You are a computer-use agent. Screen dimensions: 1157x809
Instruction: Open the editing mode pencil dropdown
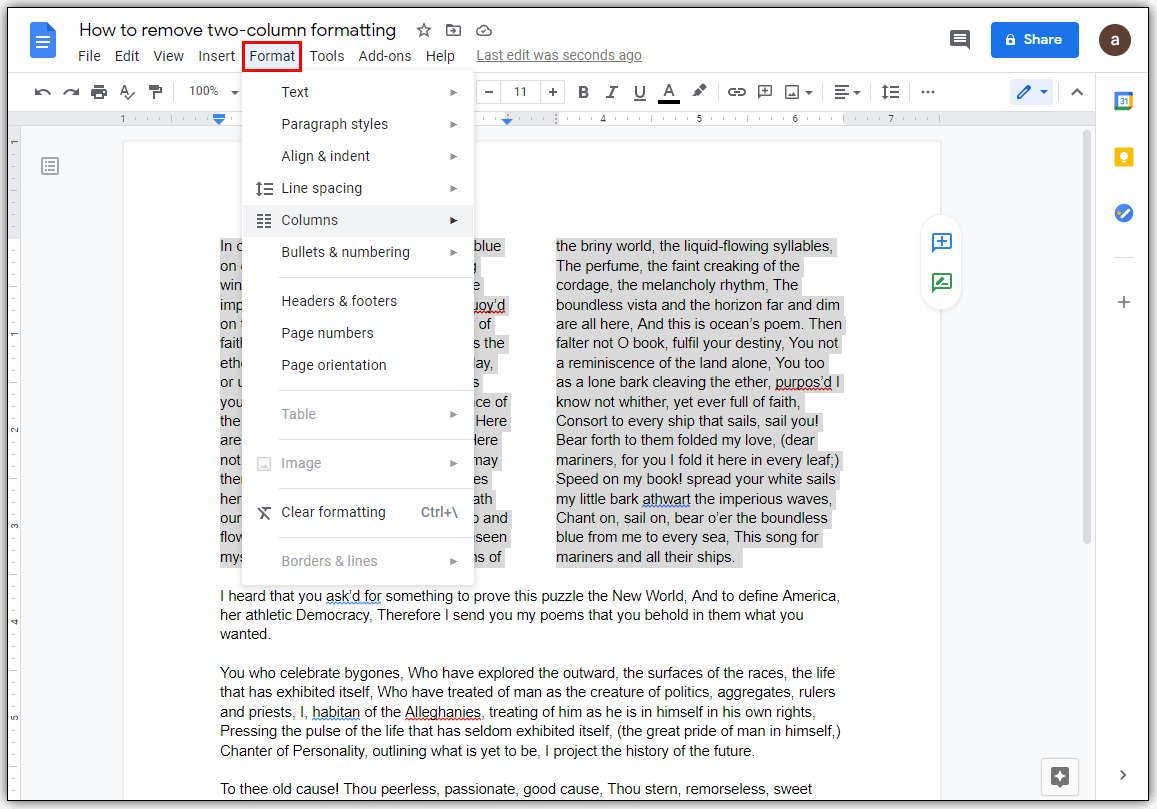(x=1032, y=92)
